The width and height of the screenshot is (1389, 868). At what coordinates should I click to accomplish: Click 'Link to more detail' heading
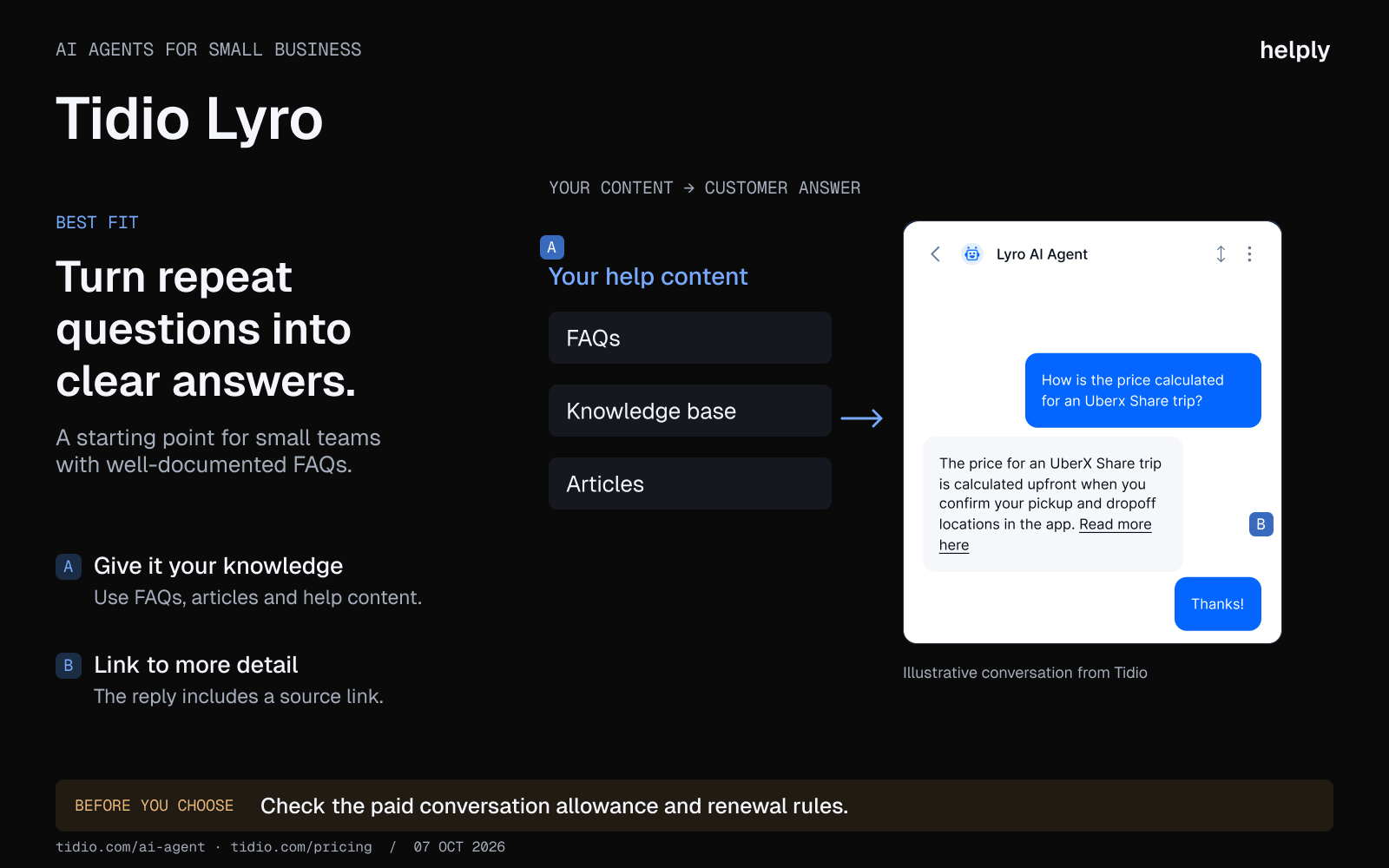195,665
